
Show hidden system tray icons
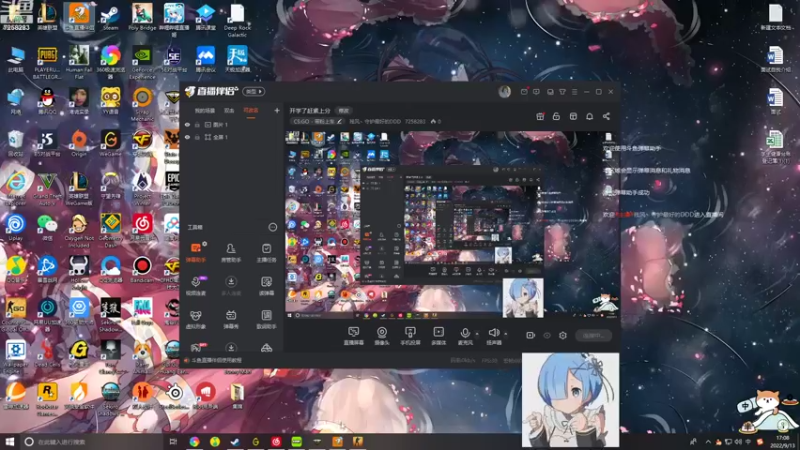pos(708,441)
